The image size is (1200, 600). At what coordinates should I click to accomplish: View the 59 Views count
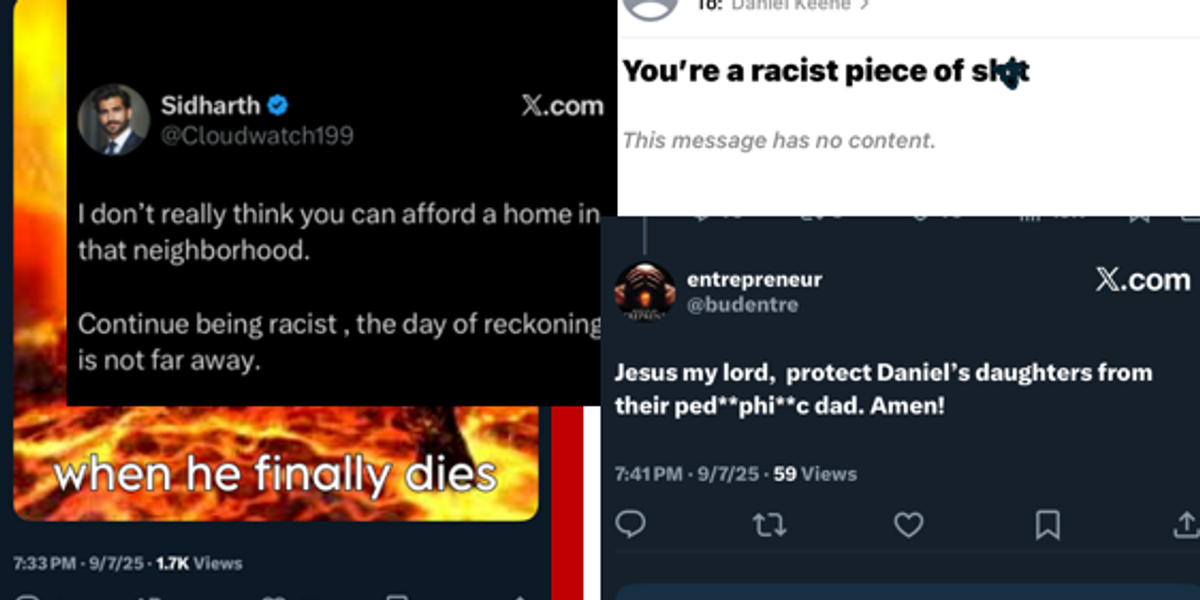point(815,474)
